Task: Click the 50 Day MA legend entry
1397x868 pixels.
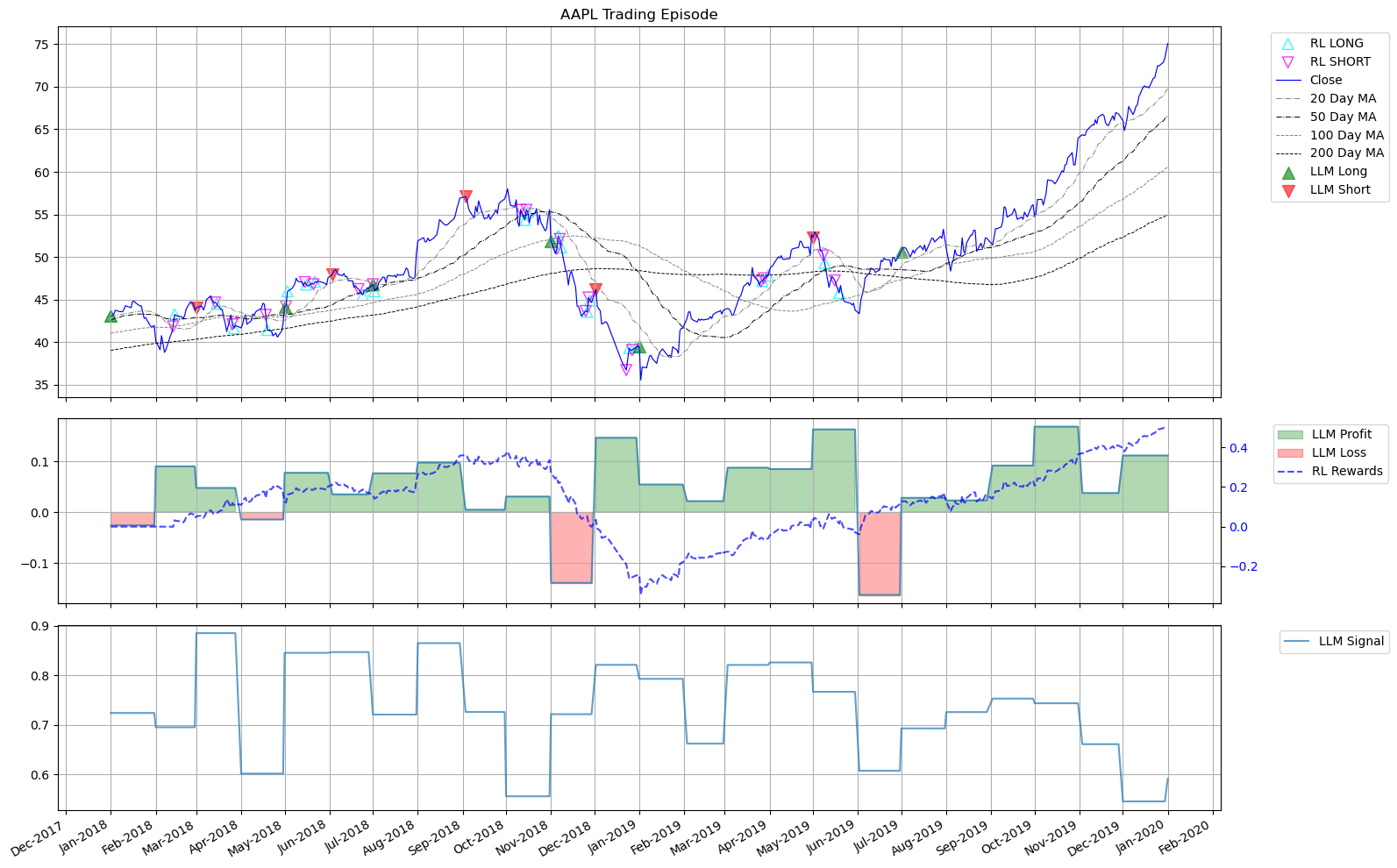Action: pyautogui.click(x=1328, y=117)
